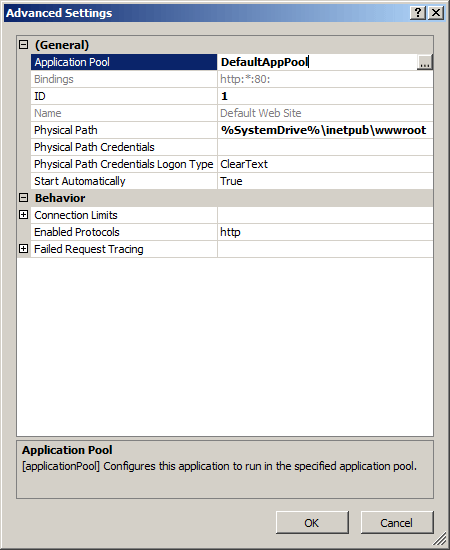Screen dimensions: 450x550
Task: Collapse the (General) section
Action: point(23,45)
